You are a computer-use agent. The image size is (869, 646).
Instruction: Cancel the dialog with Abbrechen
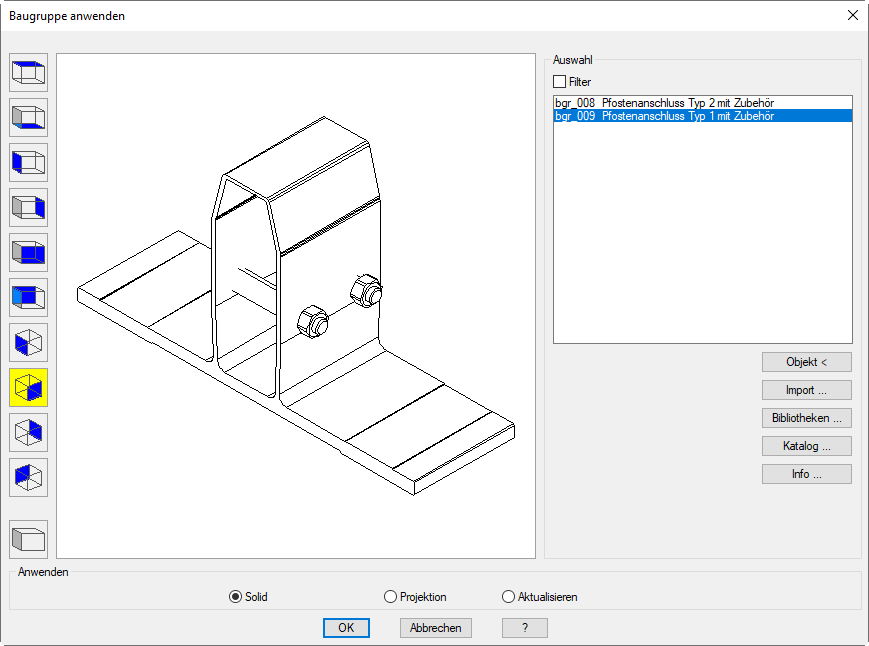click(x=436, y=628)
